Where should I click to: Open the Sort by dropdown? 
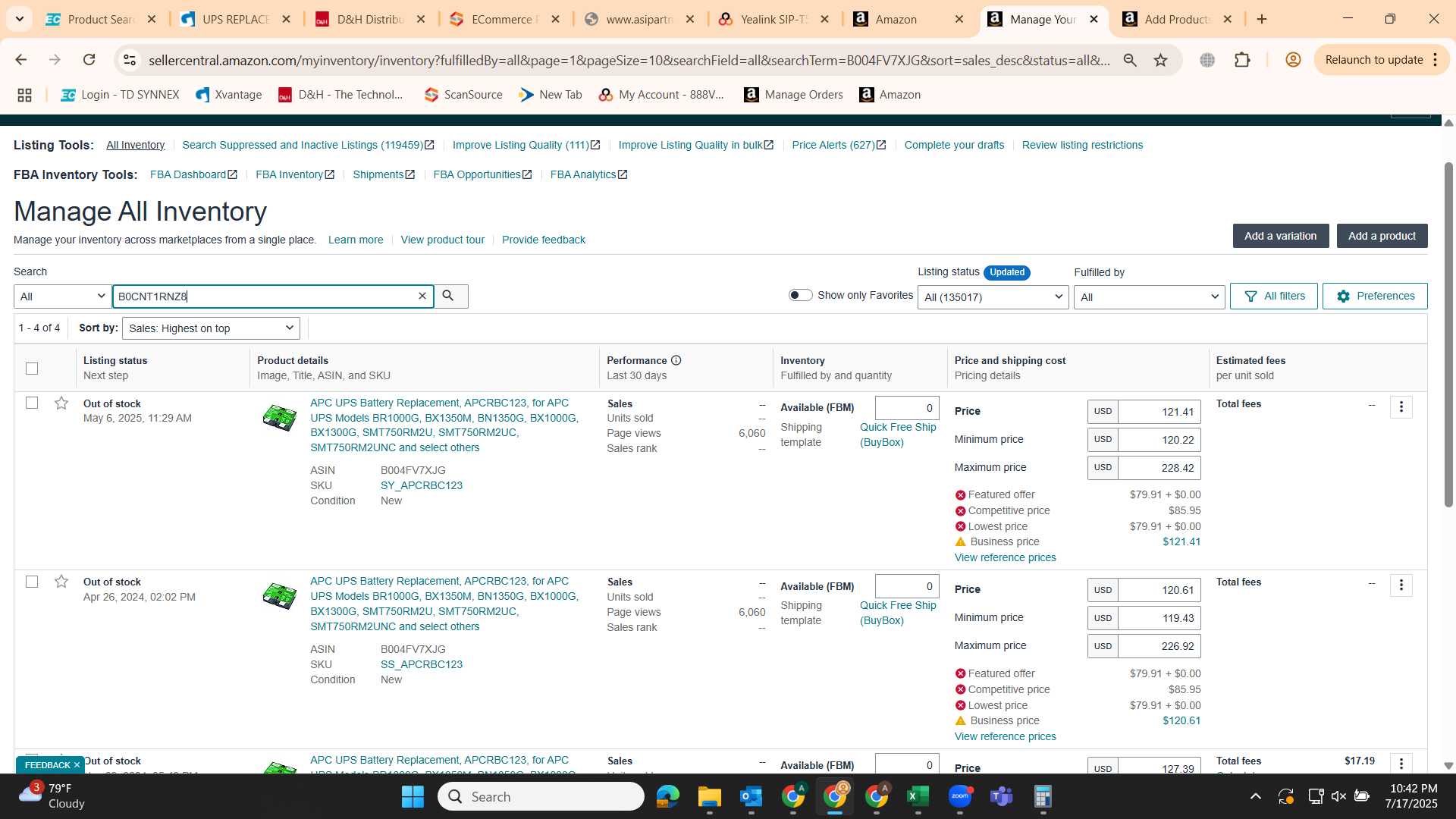click(x=211, y=328)
